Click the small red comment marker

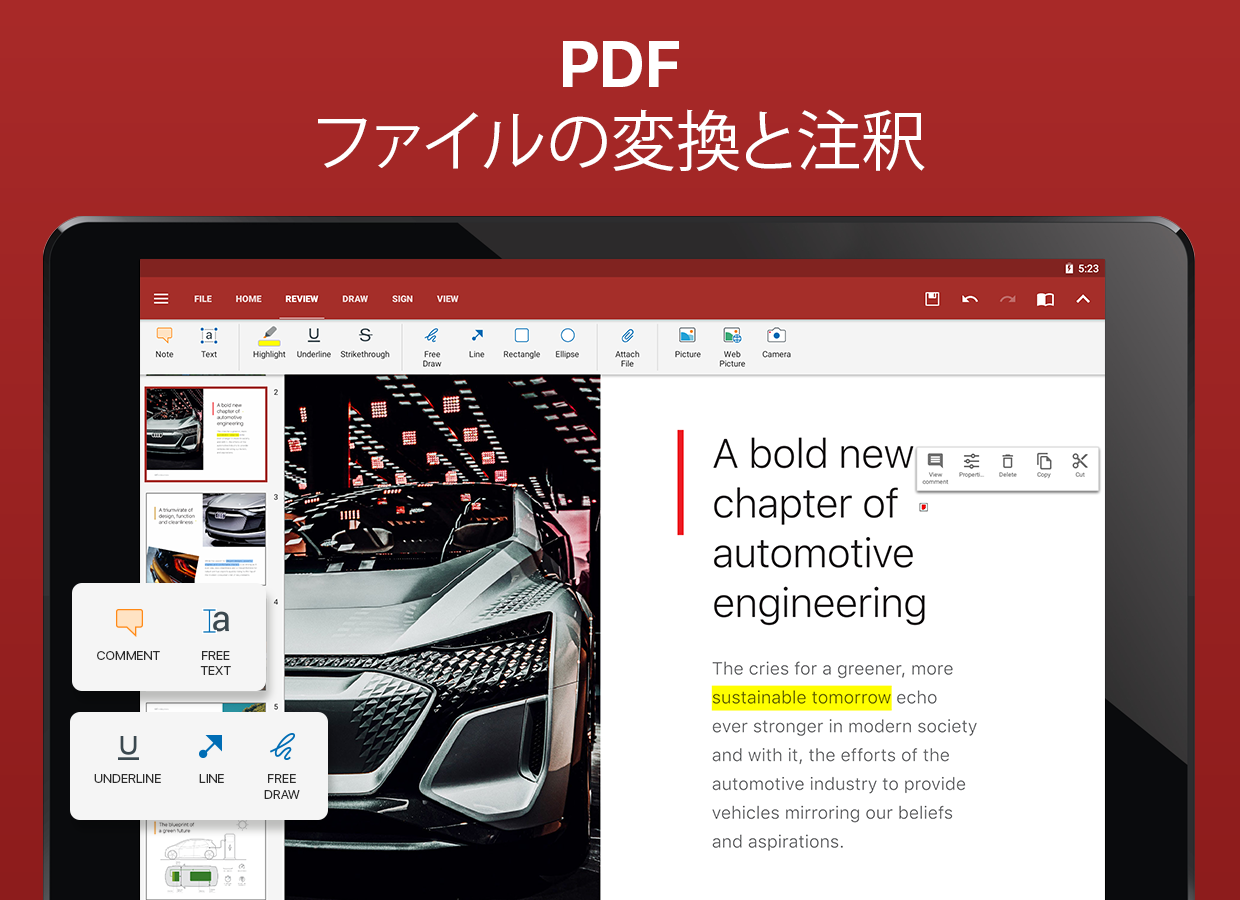pos(923,507)
